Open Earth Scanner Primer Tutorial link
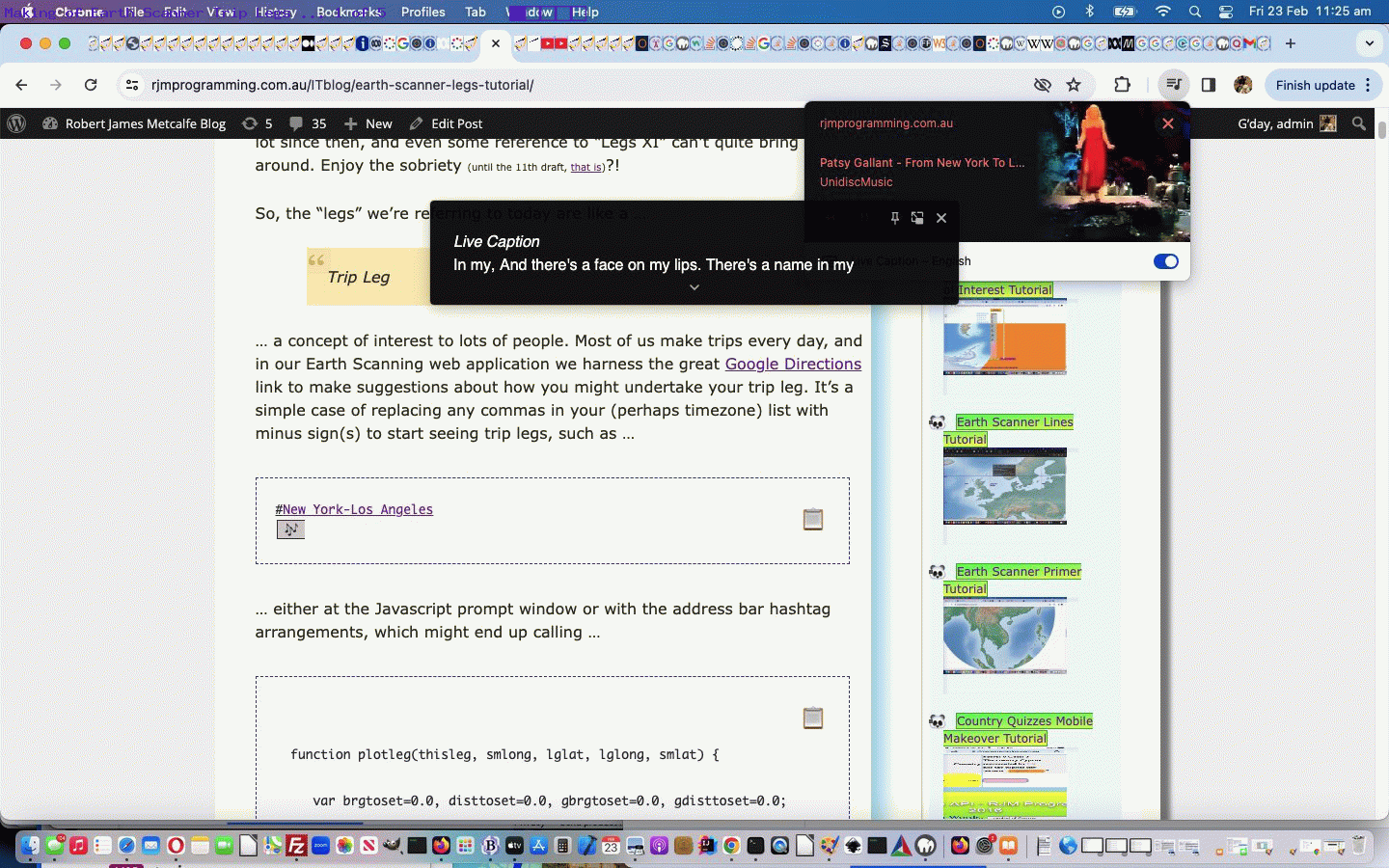 pyautogui.click(x=1012, y=580)
